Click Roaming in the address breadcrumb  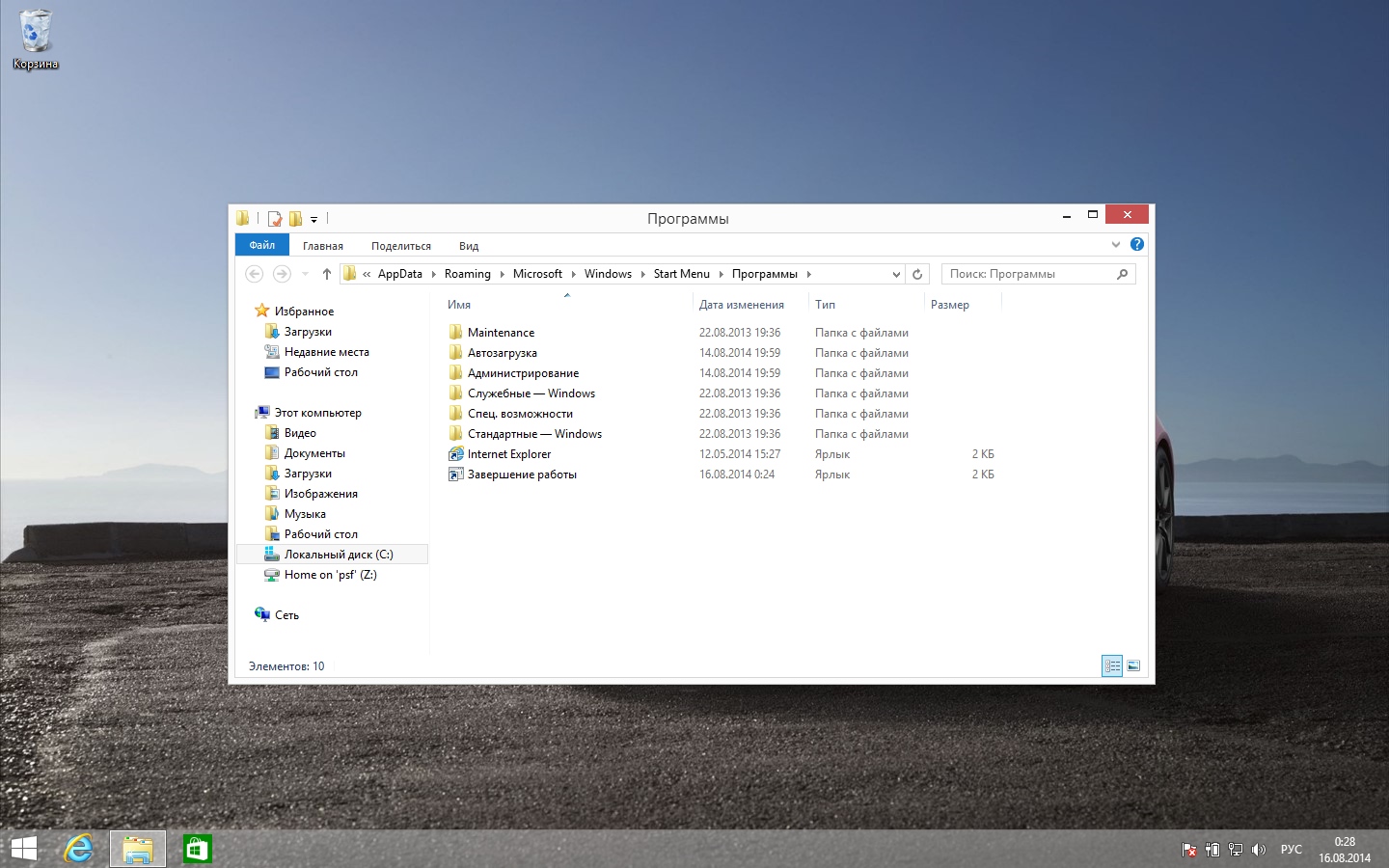pos(468,274)
